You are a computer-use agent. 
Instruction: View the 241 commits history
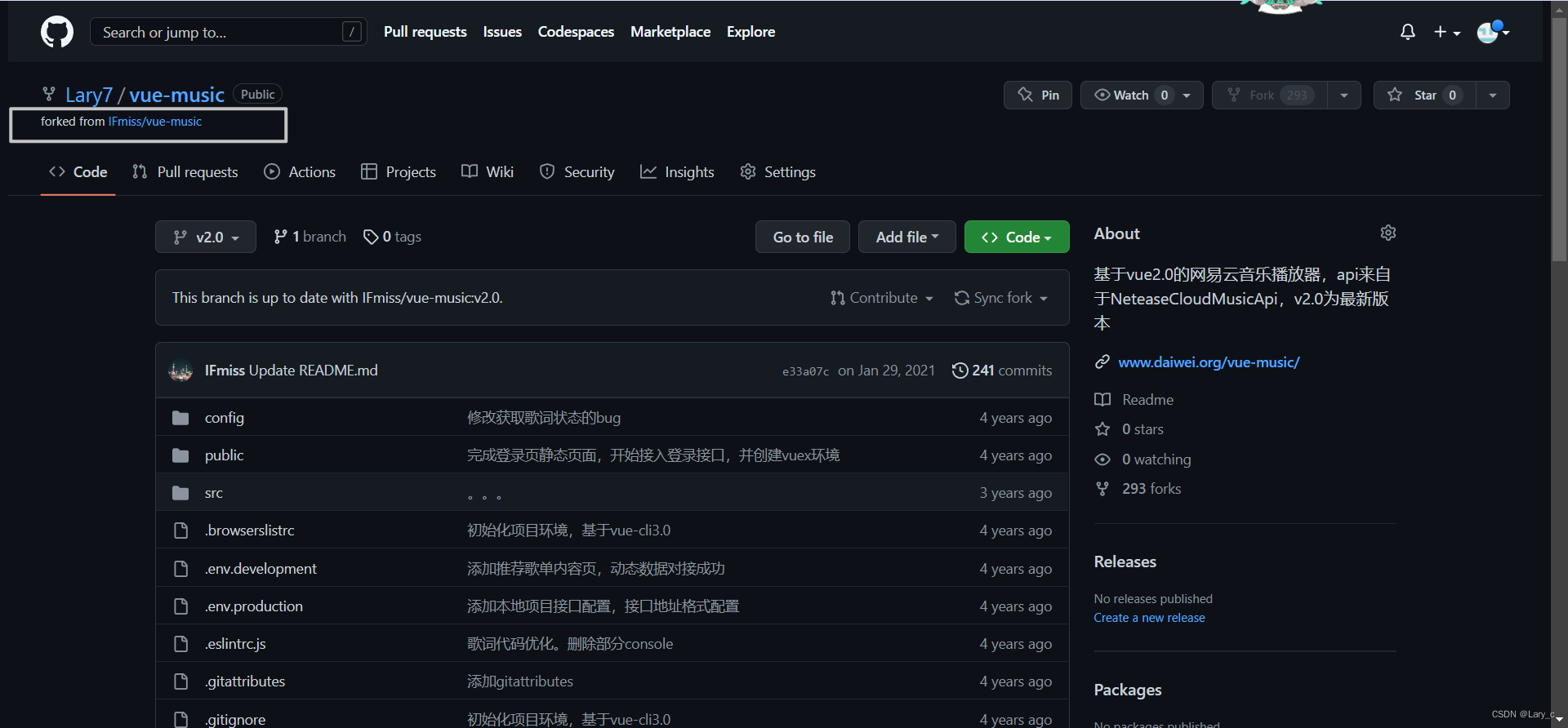click(1002, 371)
